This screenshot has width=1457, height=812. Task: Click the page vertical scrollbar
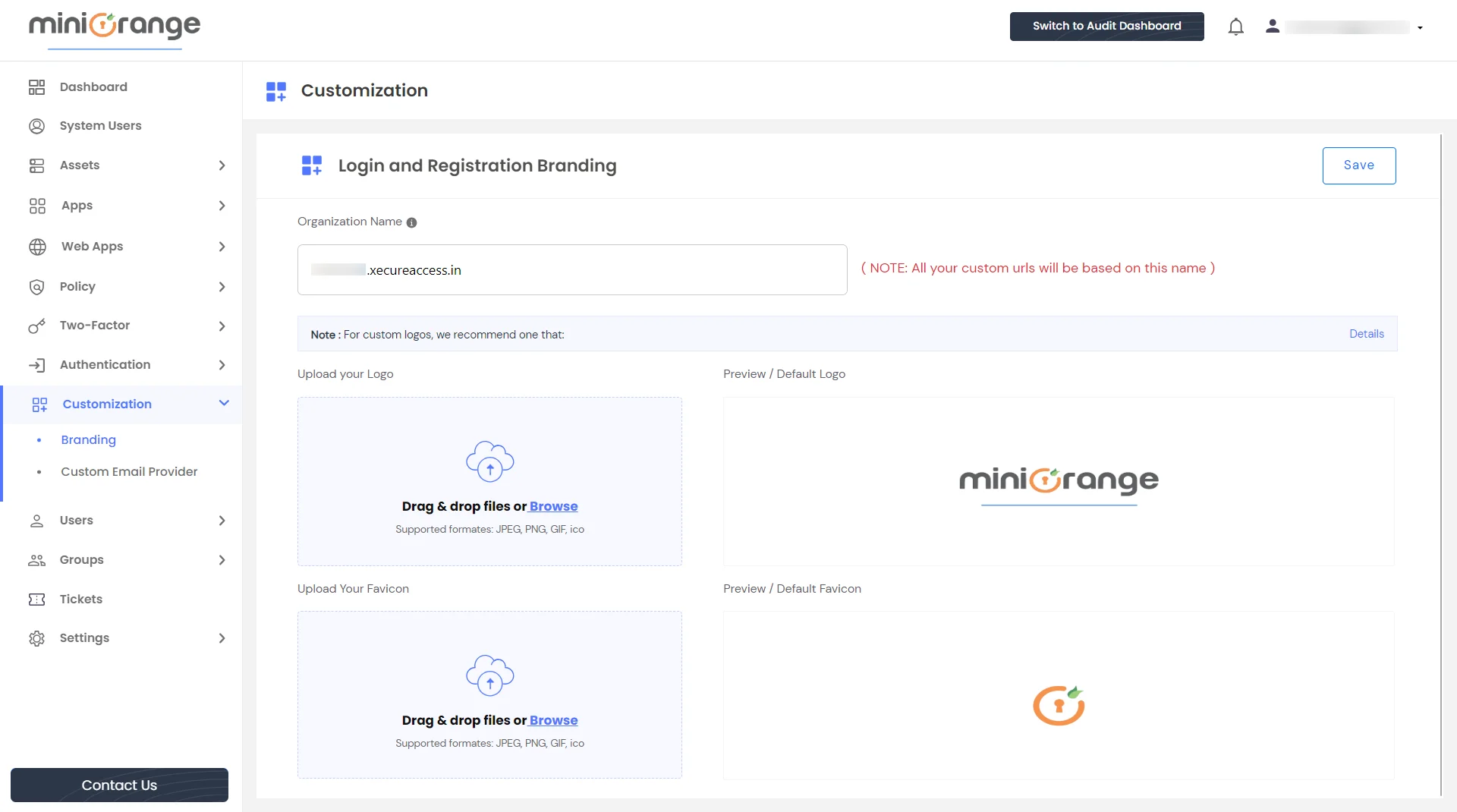click(1440, 464)
